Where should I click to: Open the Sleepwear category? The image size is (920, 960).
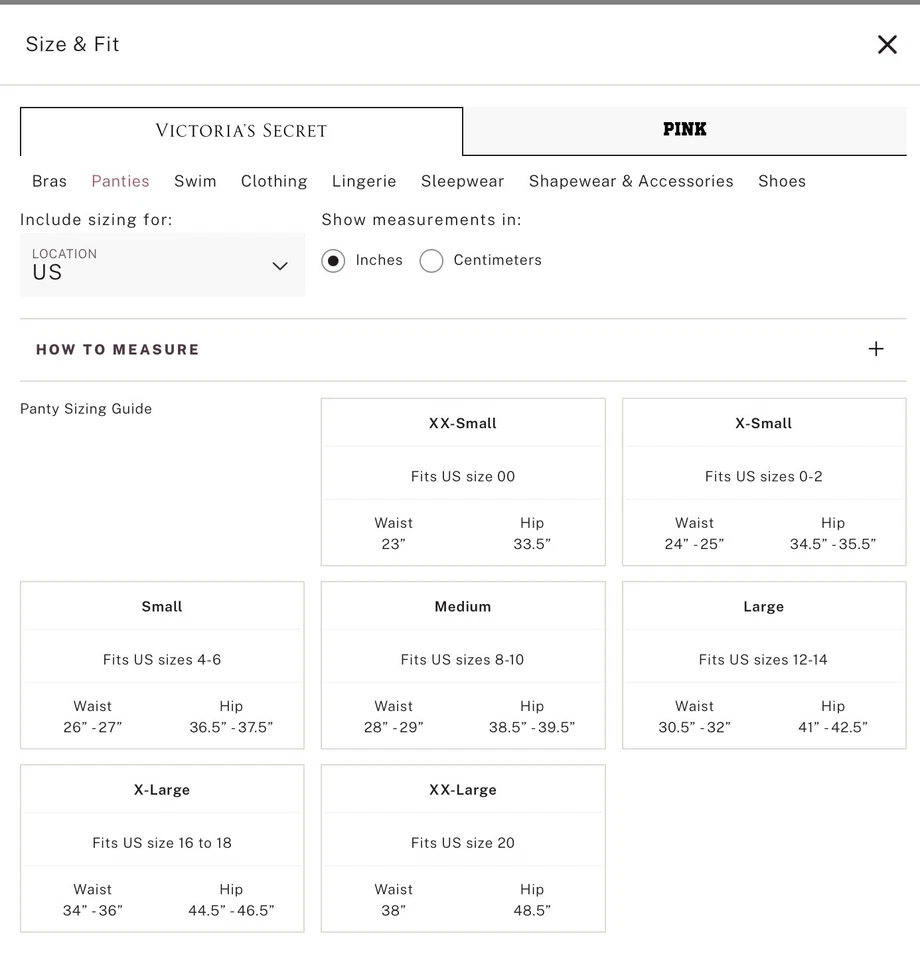coord(463,181)
